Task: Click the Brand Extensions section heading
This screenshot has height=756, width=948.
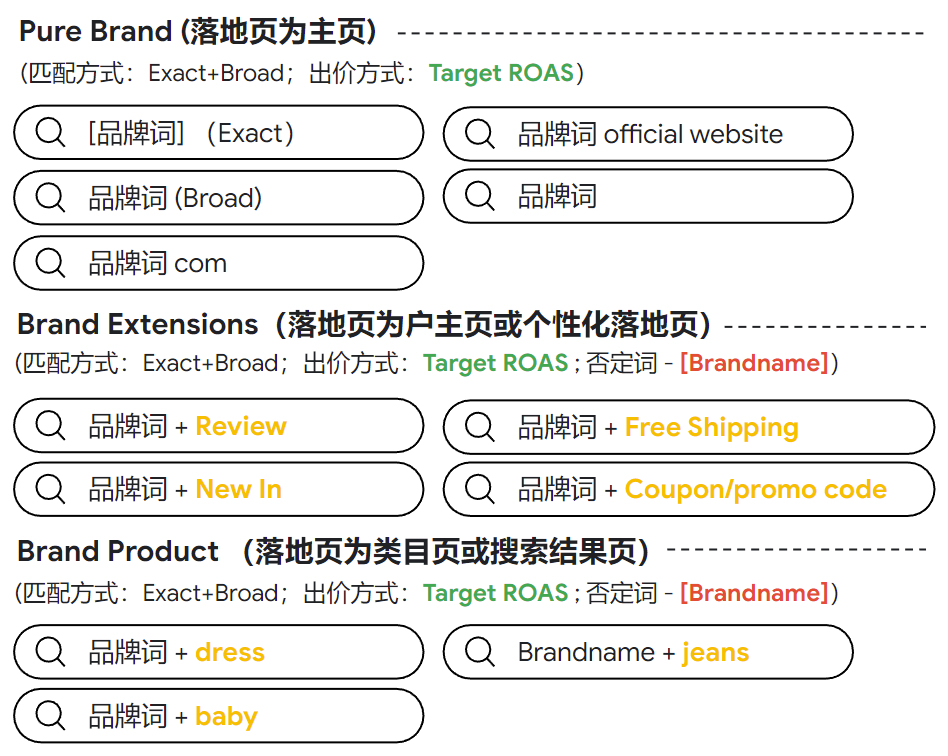Action: point(365,324)
